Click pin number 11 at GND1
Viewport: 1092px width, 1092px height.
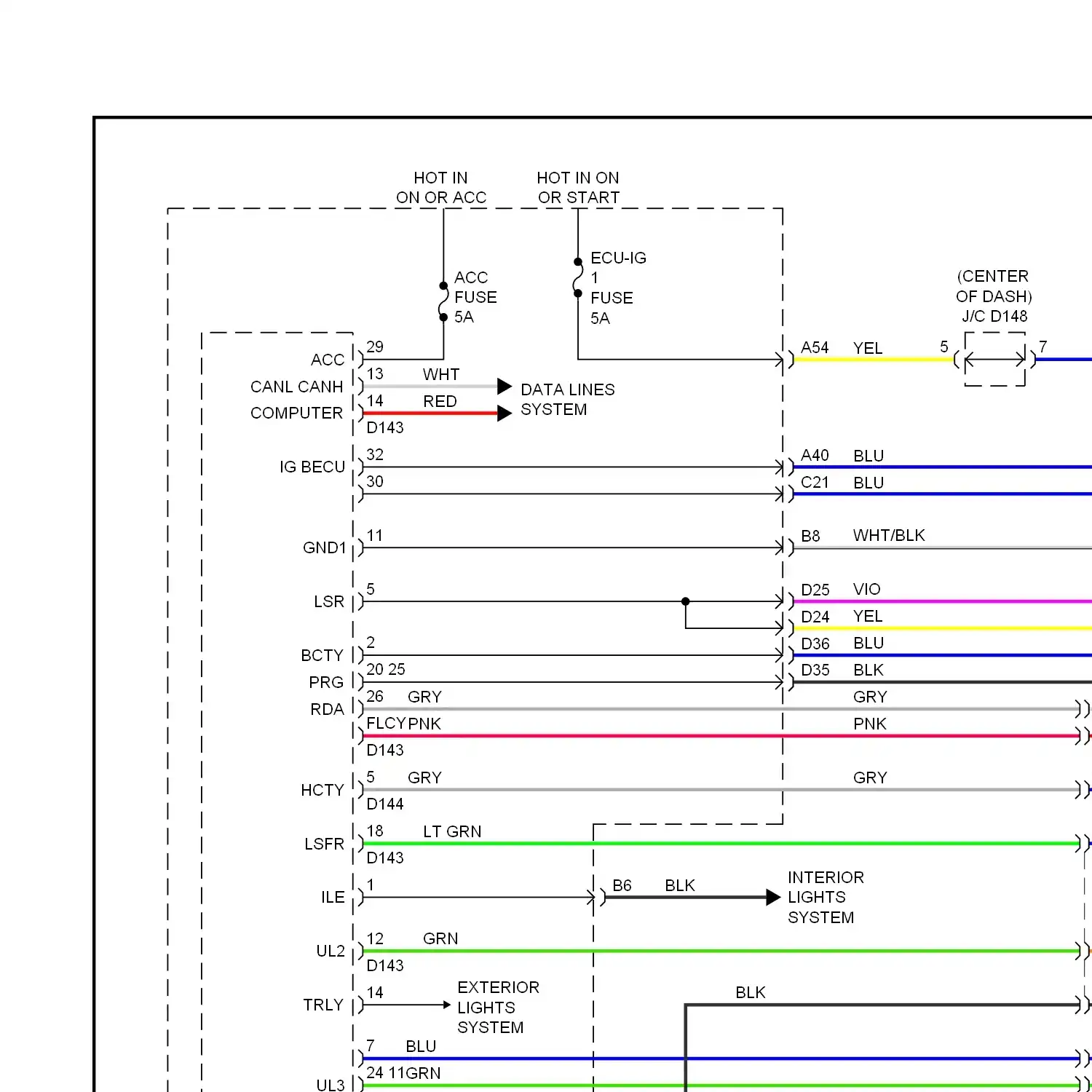tap(375, 536)
